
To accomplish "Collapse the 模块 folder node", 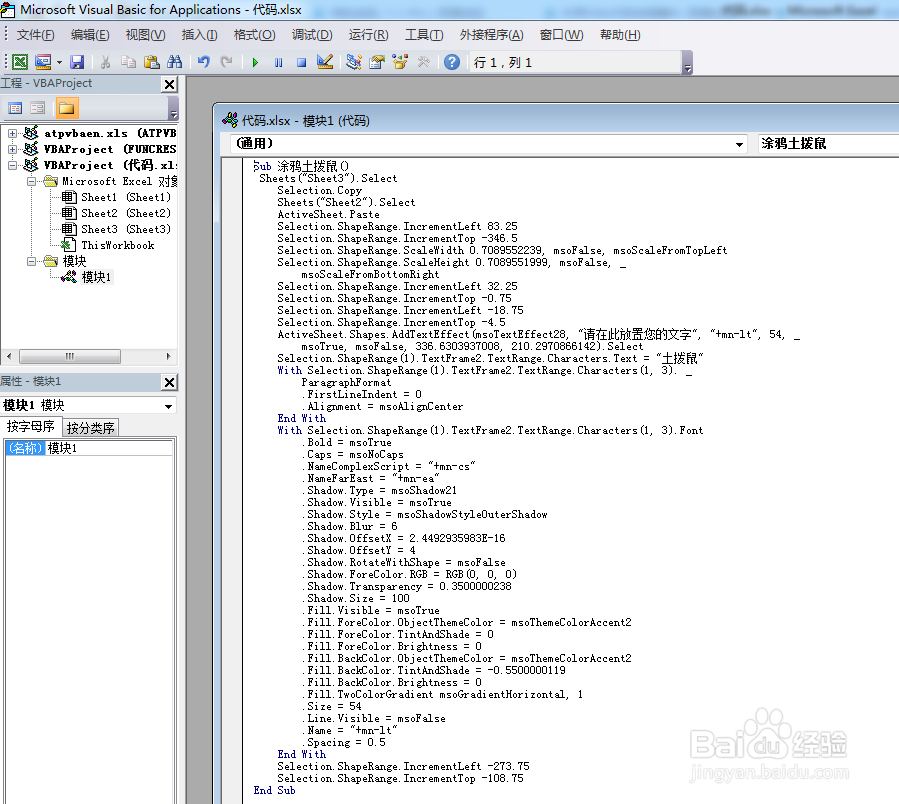I will [32, 262].
